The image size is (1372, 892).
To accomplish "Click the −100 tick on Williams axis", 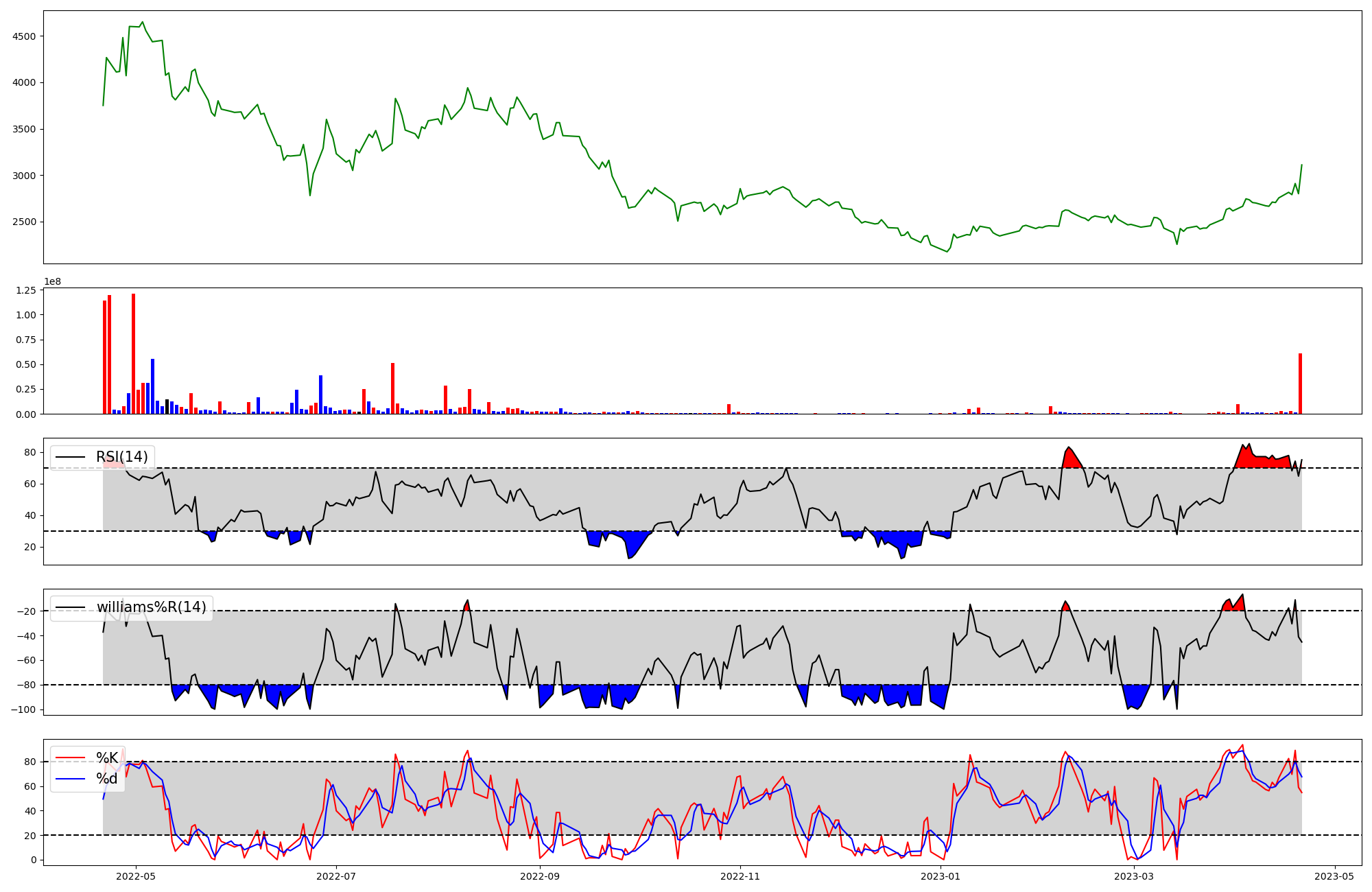I will coord(23,709).
